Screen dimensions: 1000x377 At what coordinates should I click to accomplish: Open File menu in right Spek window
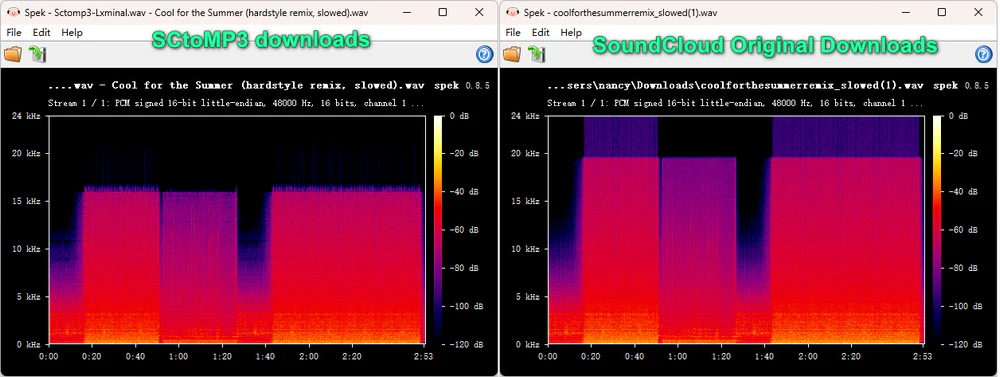tap(513, 32)
